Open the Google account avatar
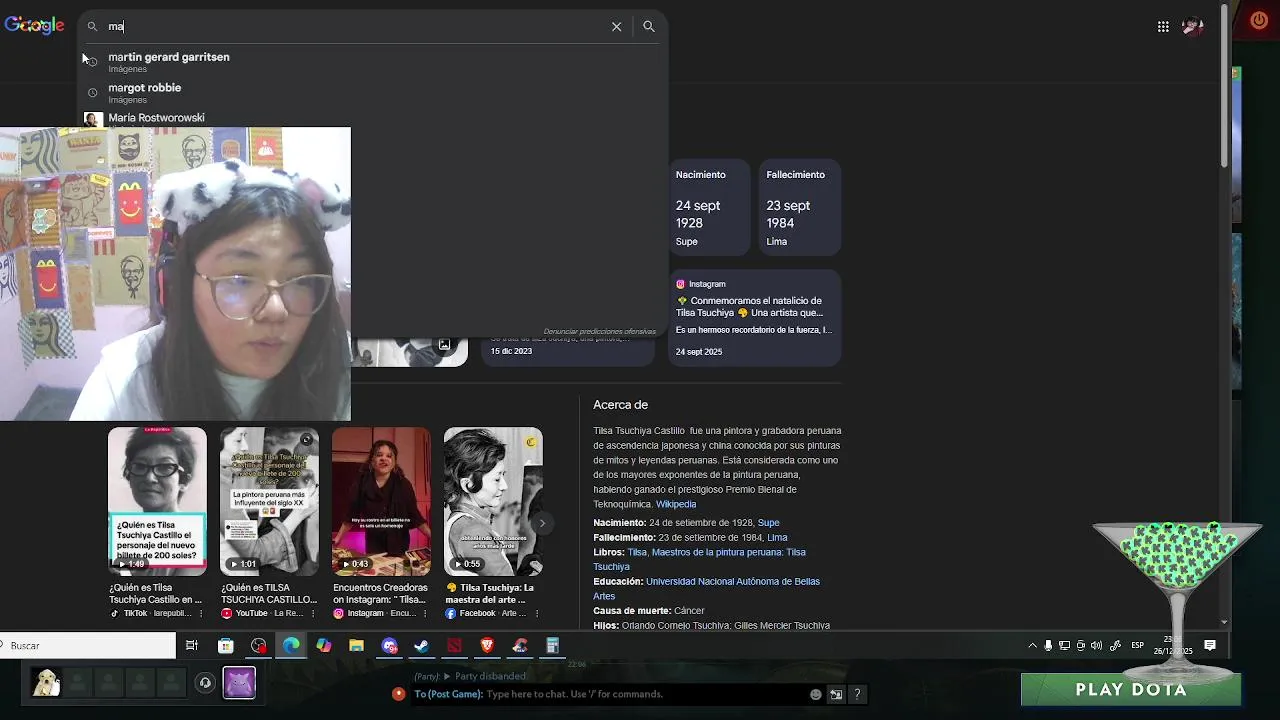Image resolution: width=1280 pixels, height=720 pixels. tap(1192, 27)
